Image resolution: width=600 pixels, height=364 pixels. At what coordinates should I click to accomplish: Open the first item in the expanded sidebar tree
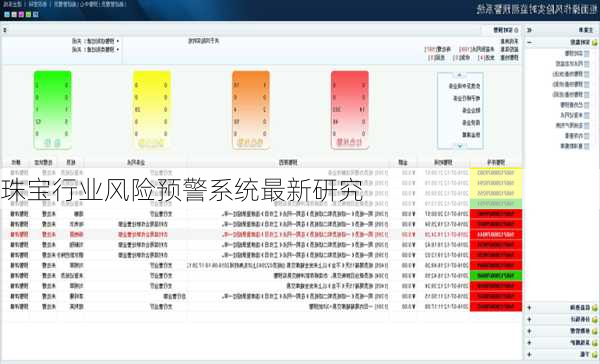point(577,54)
